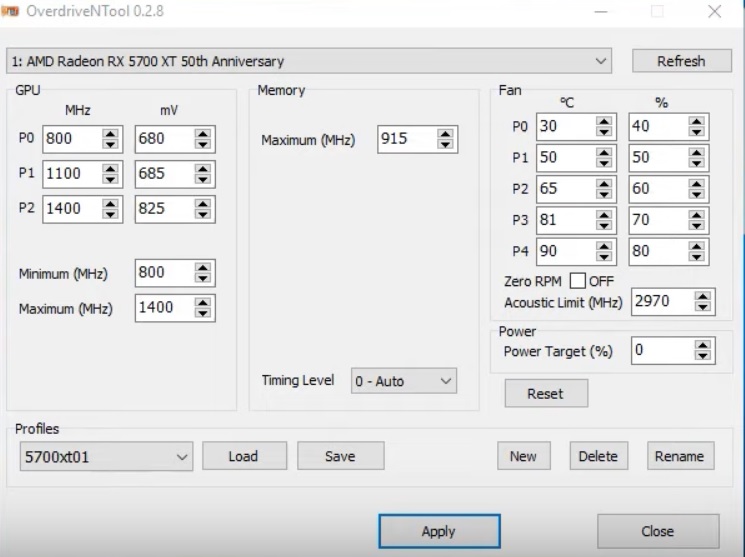
Task: Click the OverdriveNTool title bar icon
Action: pyautogui.click(x=10, y=10)
